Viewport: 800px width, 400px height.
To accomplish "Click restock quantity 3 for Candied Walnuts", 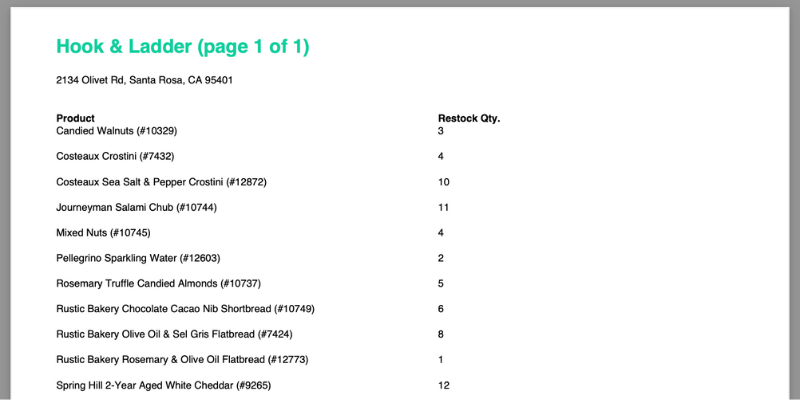I will tap(441, 131).
